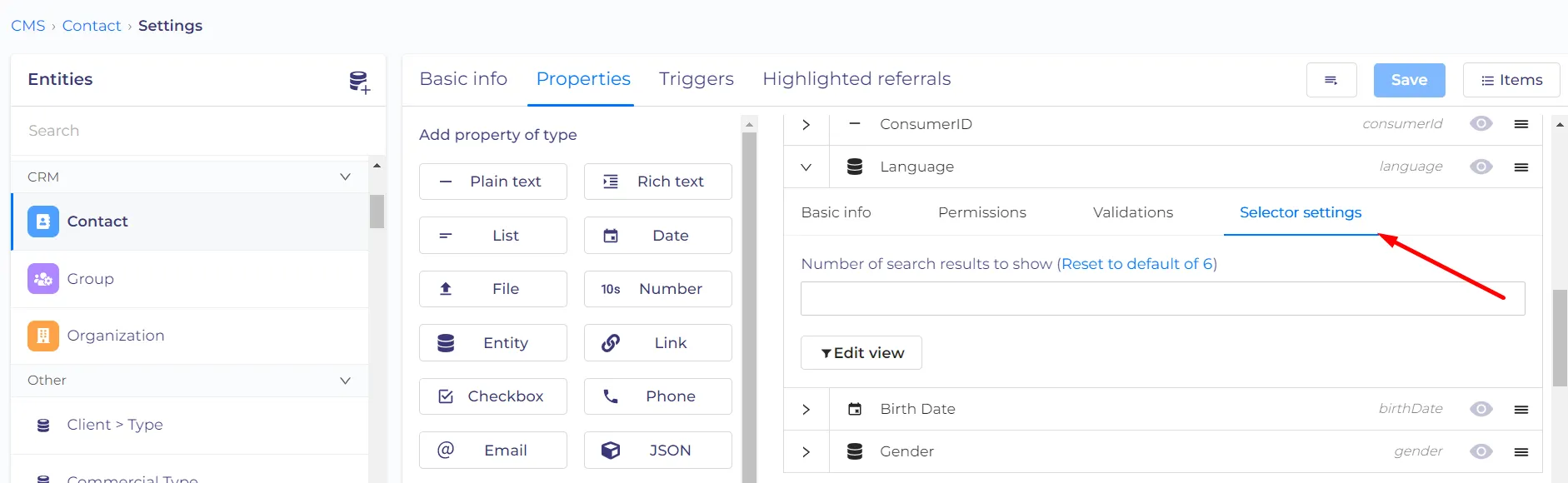
Task: Open the Validations tab for Language
Action: pyautogui.click(x=1133, y=212)
